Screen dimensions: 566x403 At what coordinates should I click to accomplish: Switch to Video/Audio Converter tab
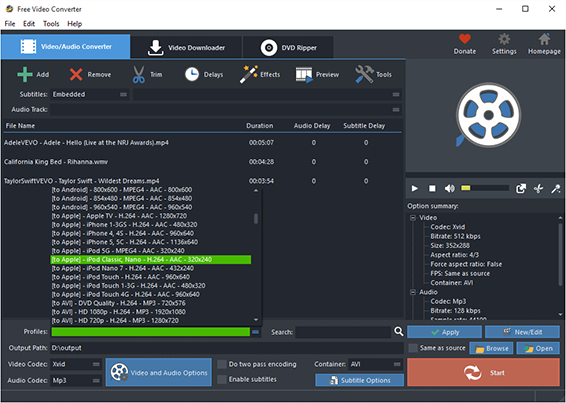click(65, 47)
